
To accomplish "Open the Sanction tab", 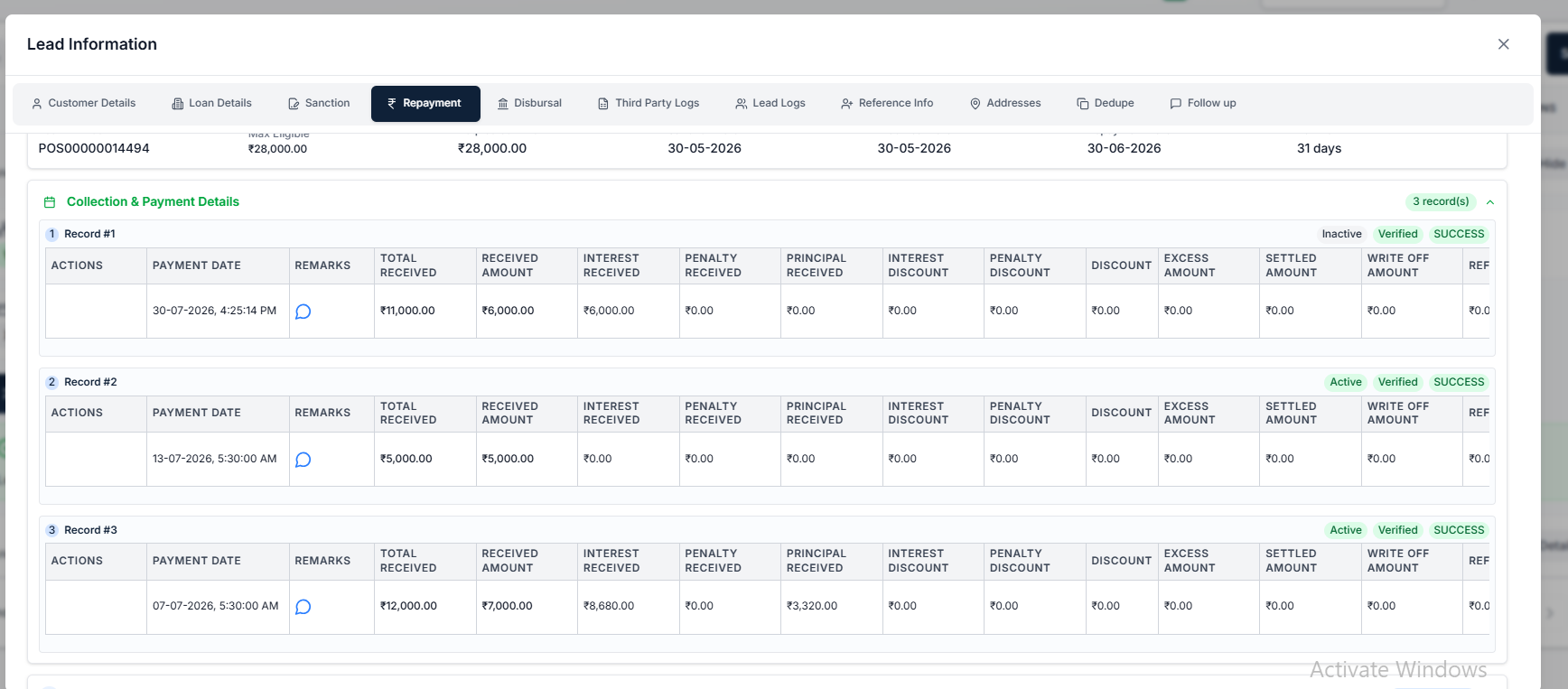I will (x=319, y=103).
